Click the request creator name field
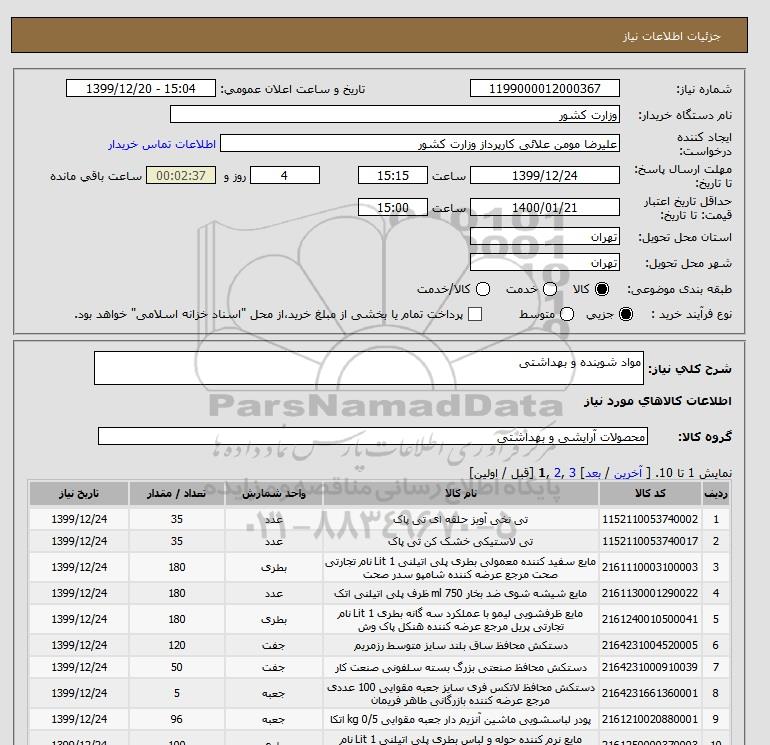This screenshot has height=745, width=770. [x=419, y=143]
